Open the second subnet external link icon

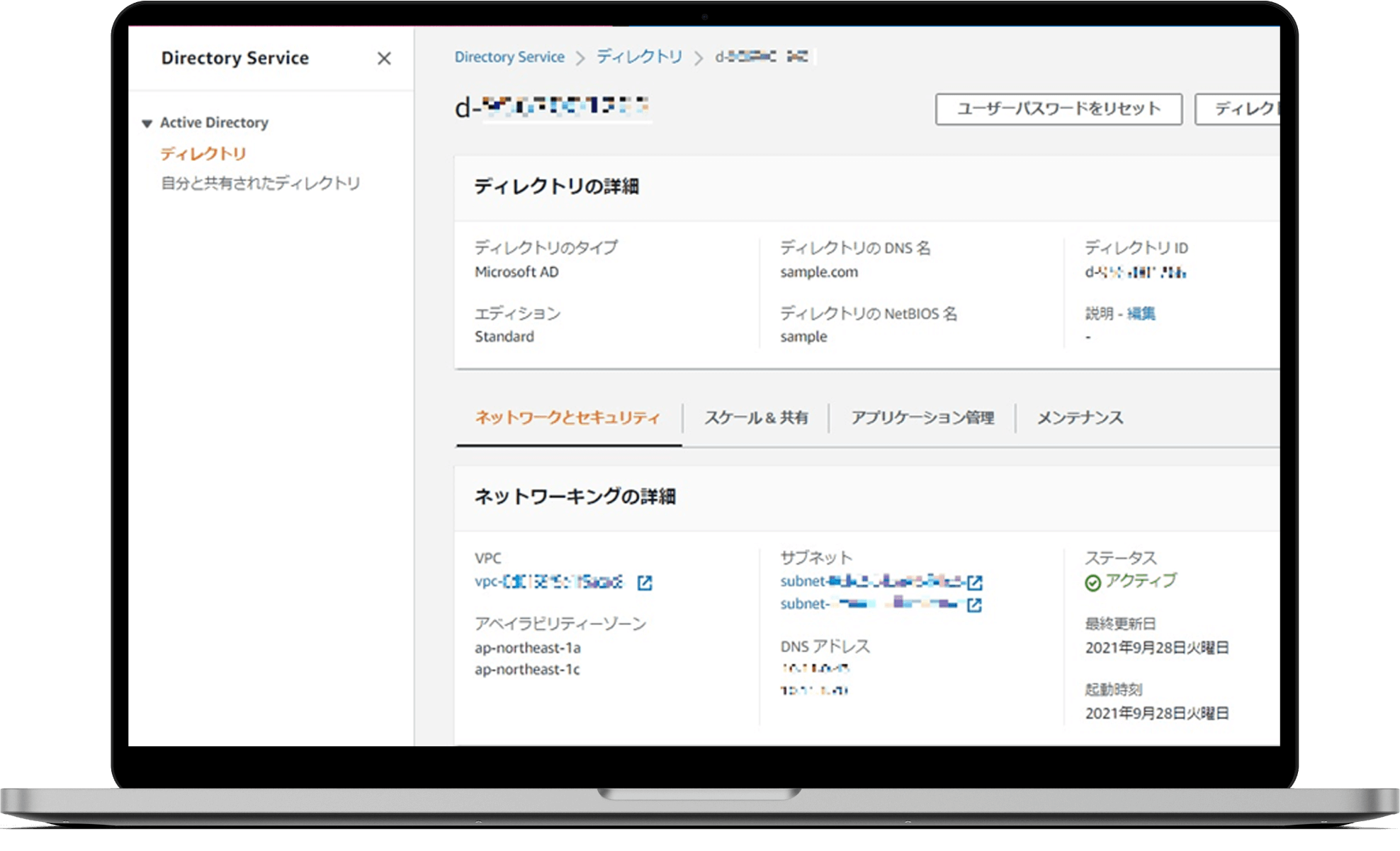click(x=975, y=605)
